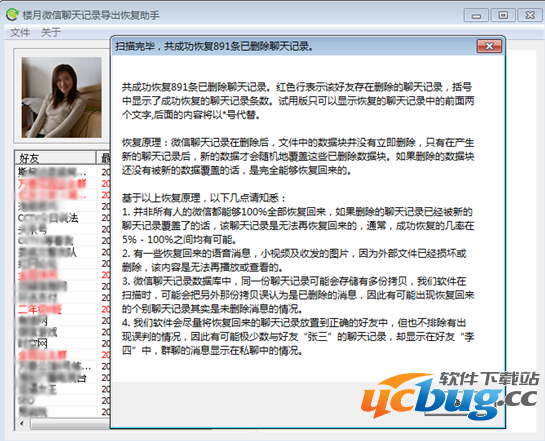
Task: Sort by the 好友 column header
Action: point(55,158)
